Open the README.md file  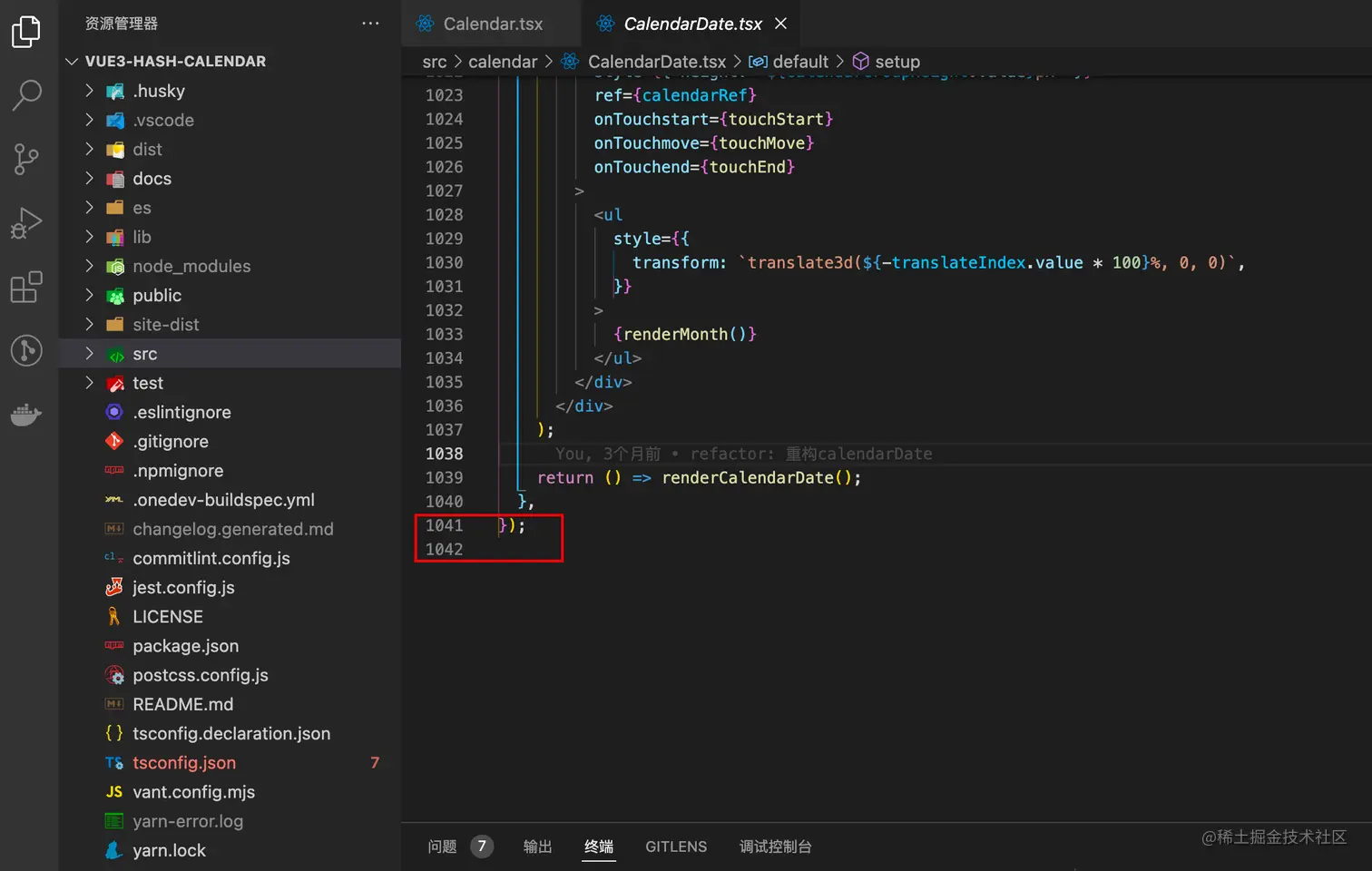pos(230,704)
